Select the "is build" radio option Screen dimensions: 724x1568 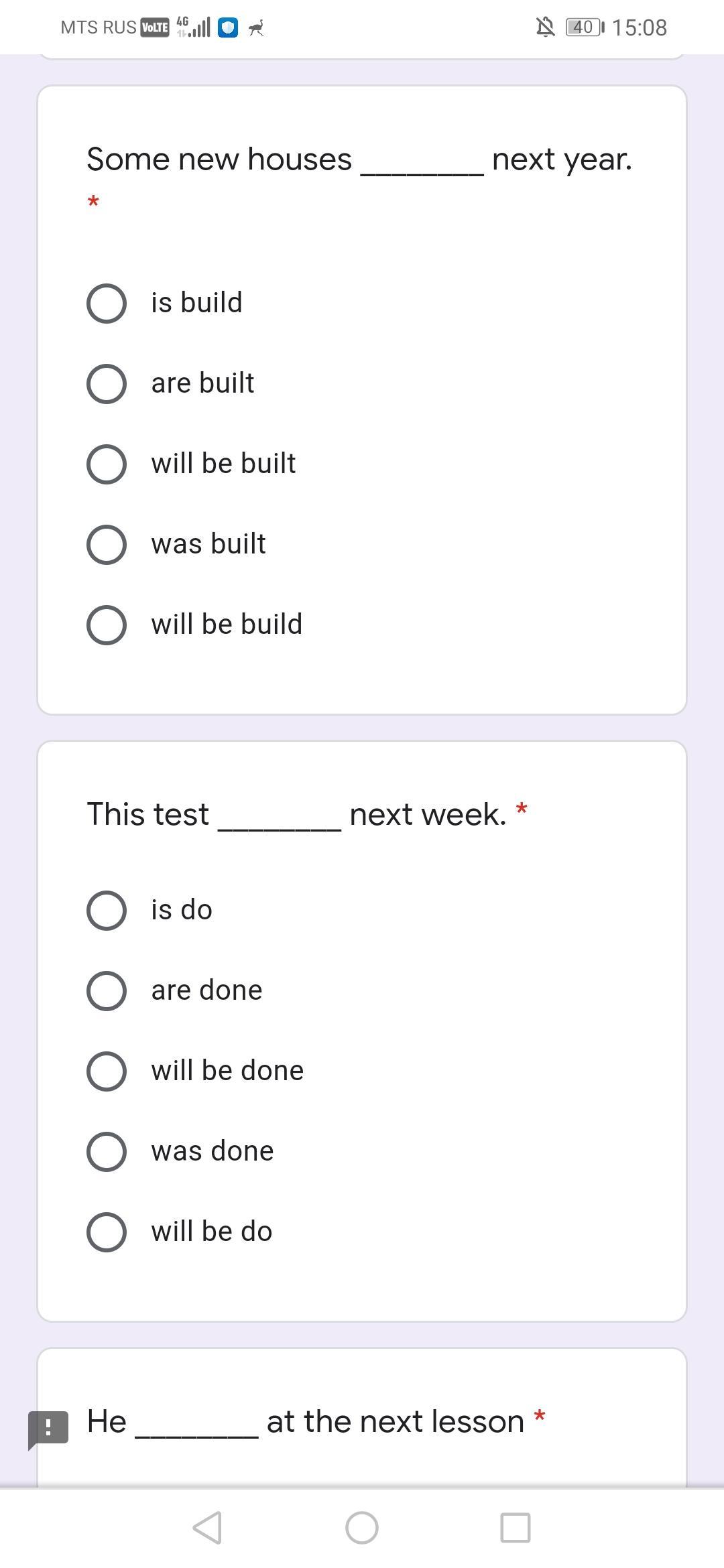[x=107, y=303]
